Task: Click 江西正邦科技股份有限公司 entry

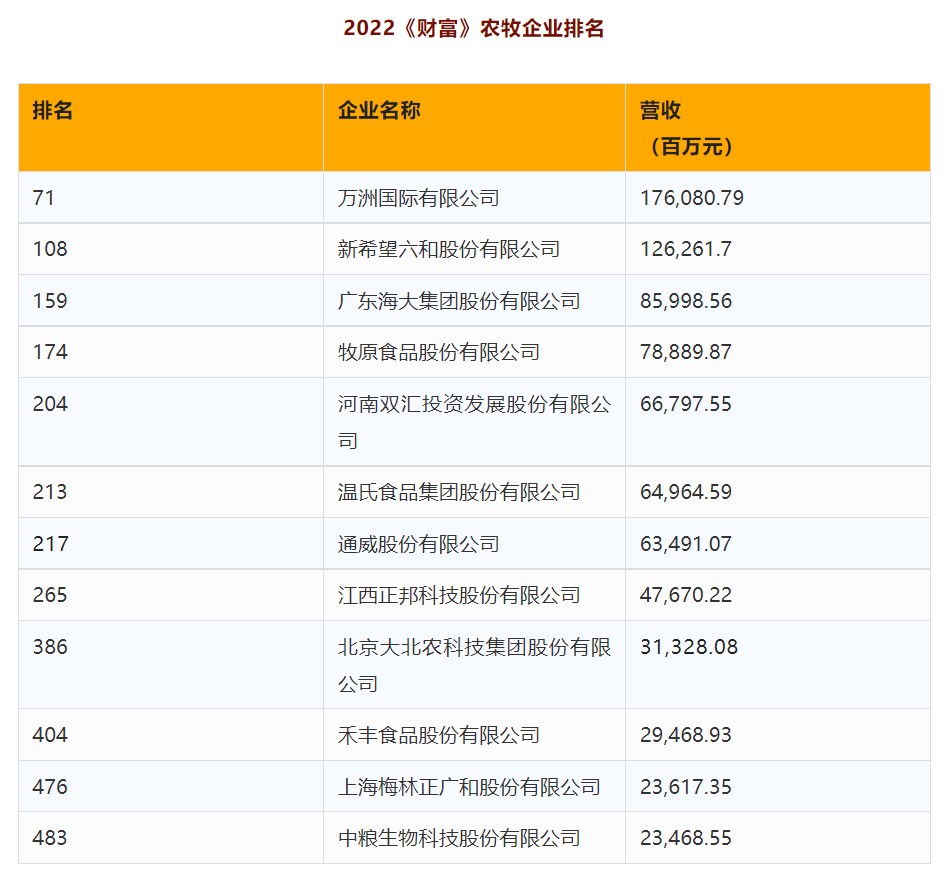Action: pos(459,595)
